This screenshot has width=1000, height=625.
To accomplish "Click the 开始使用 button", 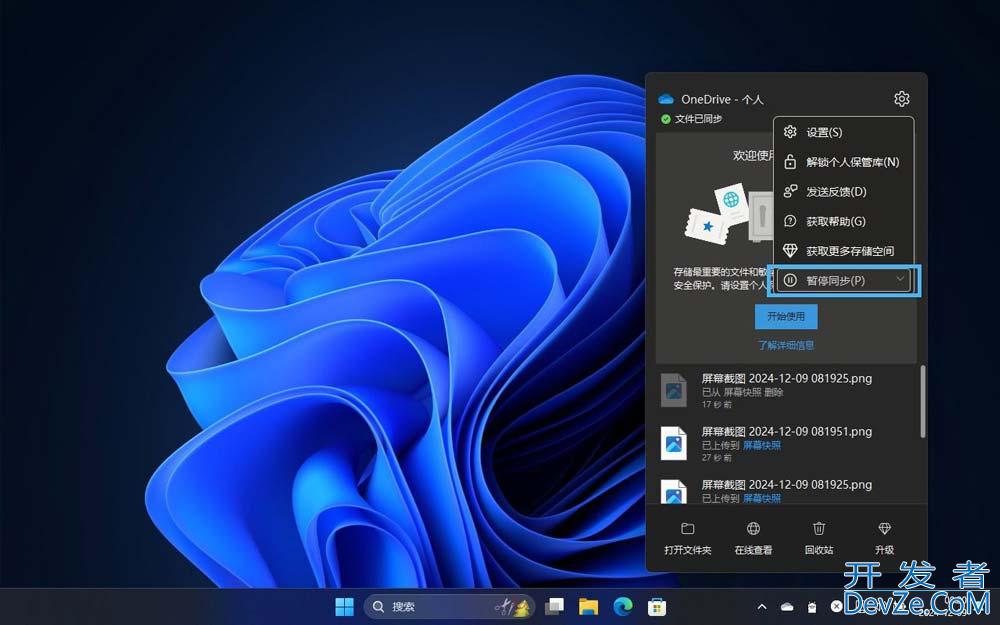I will (x=786, y=316).
